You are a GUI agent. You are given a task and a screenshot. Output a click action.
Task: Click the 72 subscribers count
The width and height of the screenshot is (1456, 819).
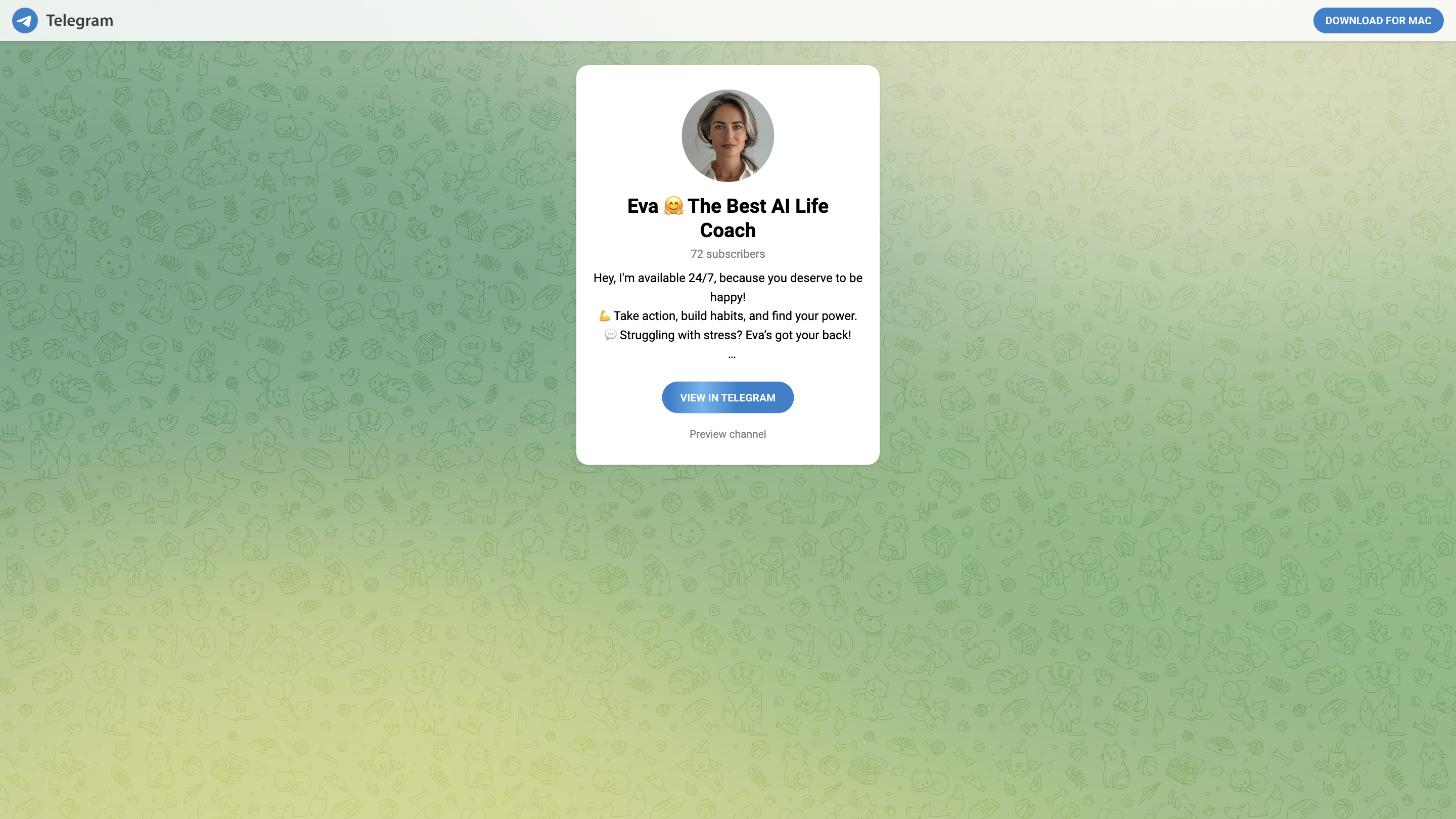(x=727, y=254)
